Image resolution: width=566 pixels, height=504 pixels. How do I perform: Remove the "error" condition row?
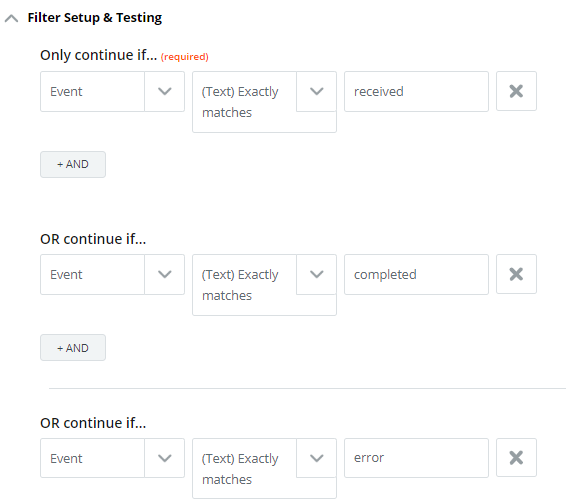point(516,458)
